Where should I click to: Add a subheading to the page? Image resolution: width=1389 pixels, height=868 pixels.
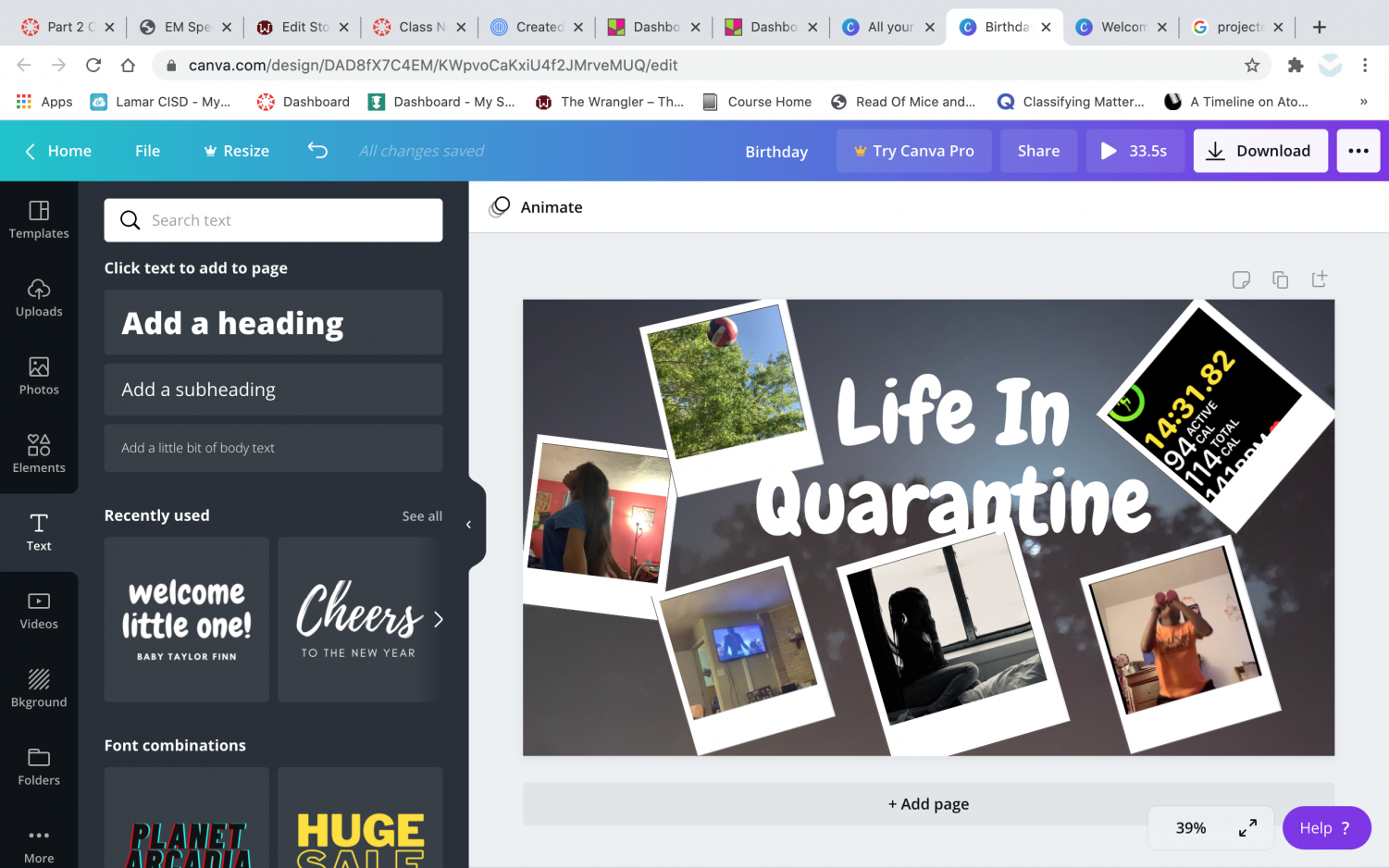[x=273, y=390]
